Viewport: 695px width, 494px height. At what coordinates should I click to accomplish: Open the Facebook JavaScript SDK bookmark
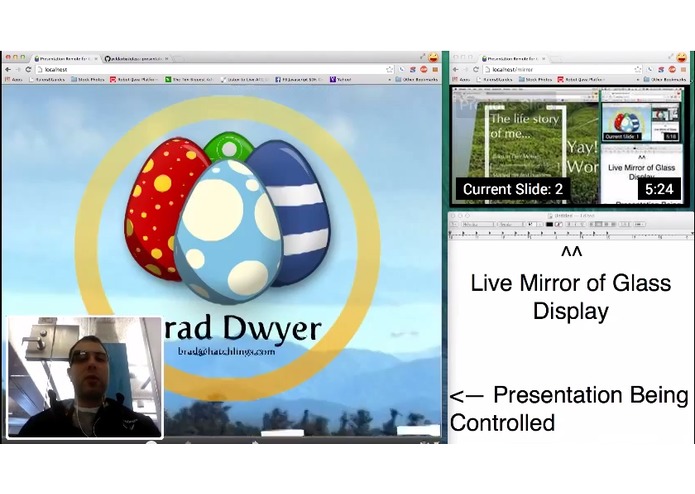(x=299, y=80)
